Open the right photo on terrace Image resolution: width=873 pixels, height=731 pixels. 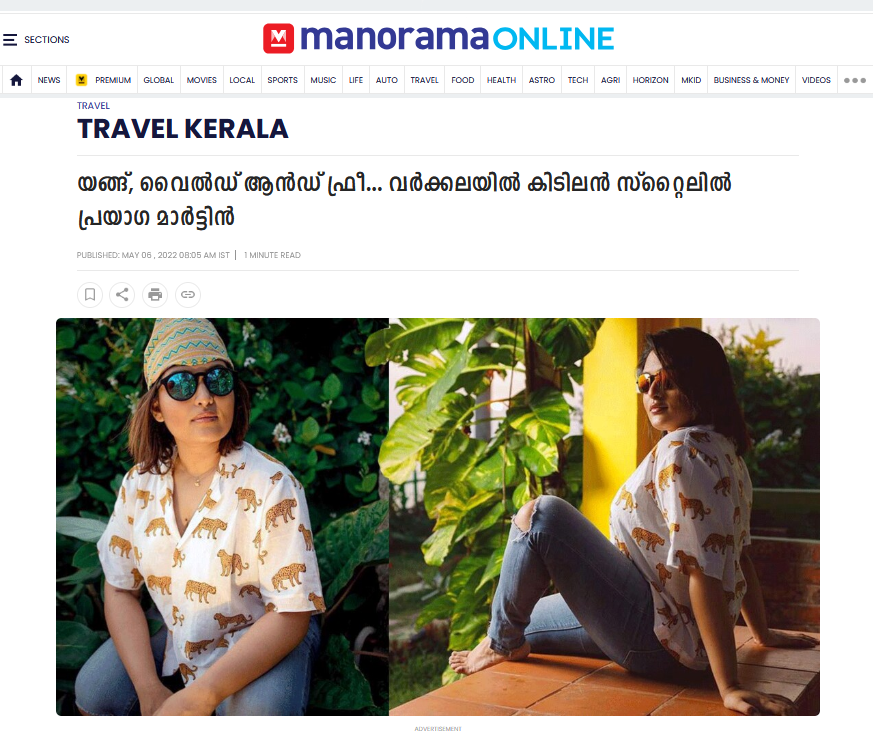click(x=604, y=517)
